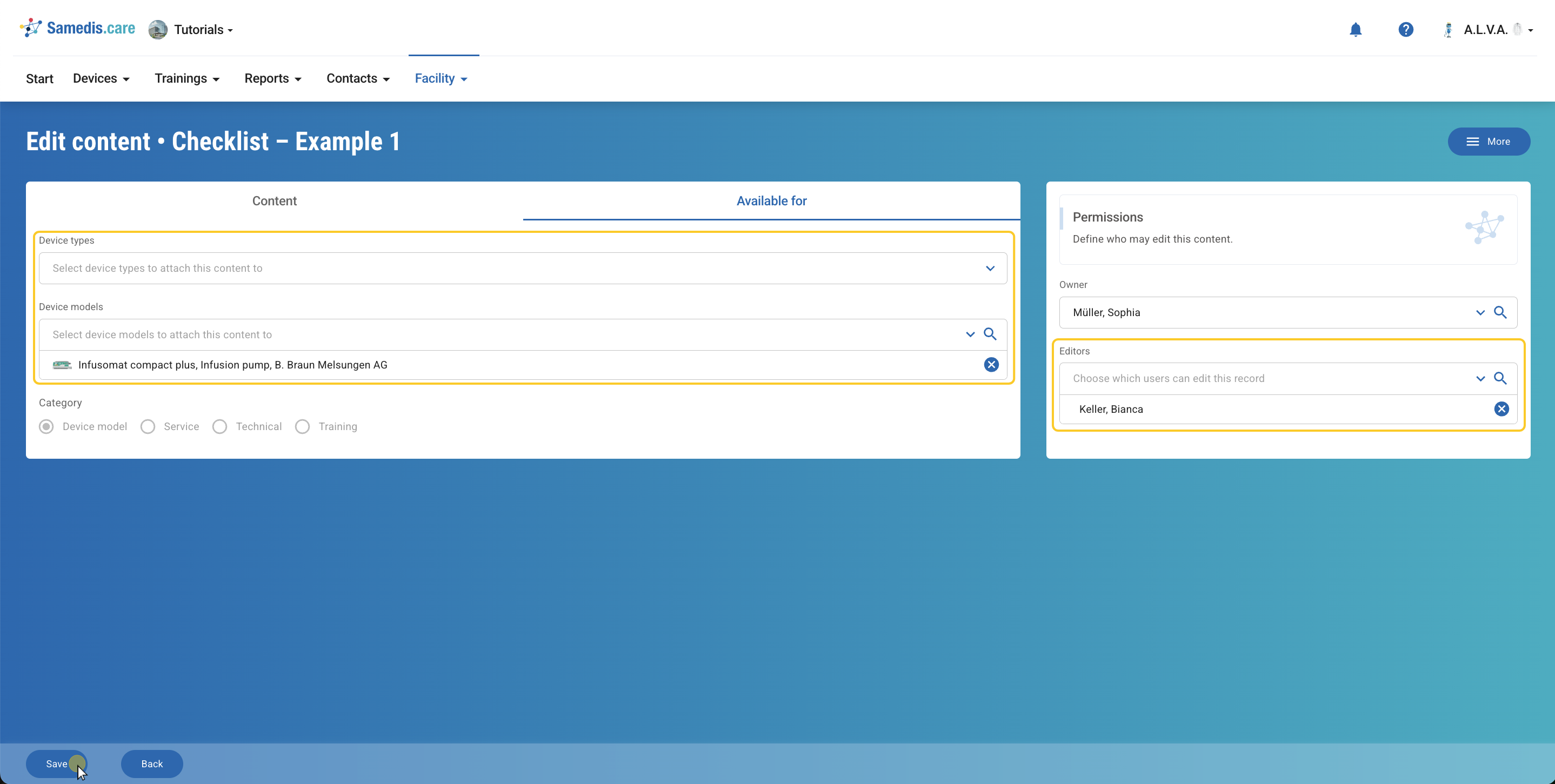The image size is (1555, 784).
Task: Search device models with magnifier icon
Action: coord(990,334)
